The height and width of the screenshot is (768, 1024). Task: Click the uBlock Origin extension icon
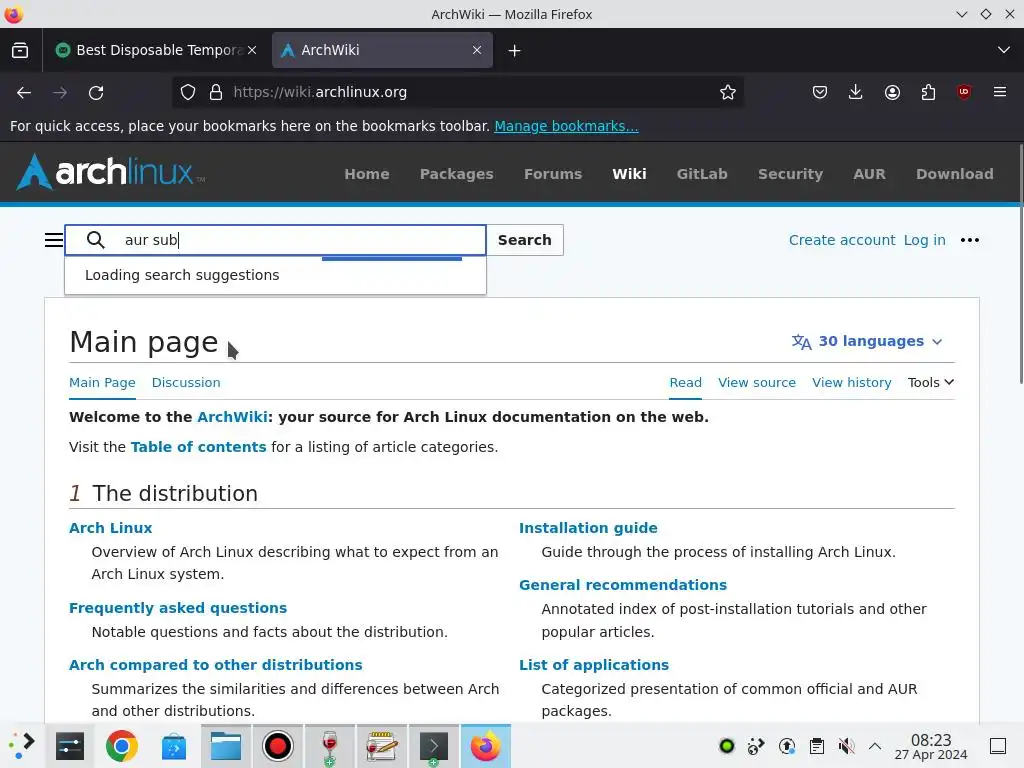(964, 93)
